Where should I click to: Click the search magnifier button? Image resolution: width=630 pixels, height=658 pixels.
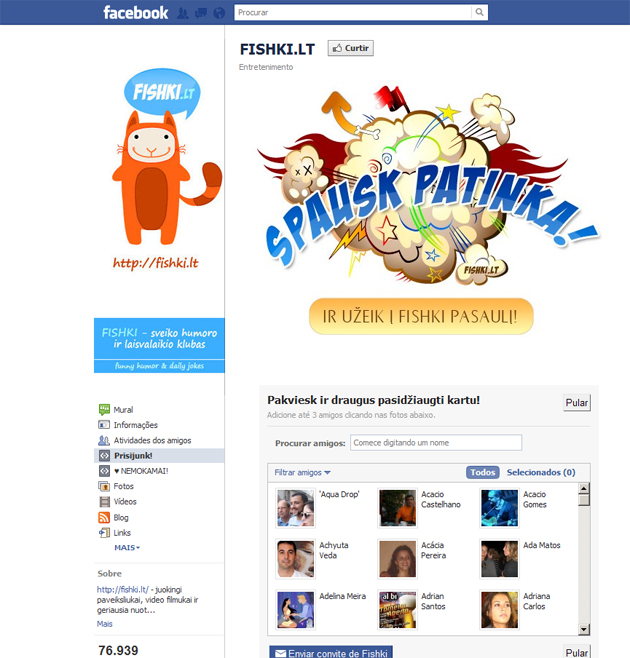pyautogui.click(x=479, y=13)
